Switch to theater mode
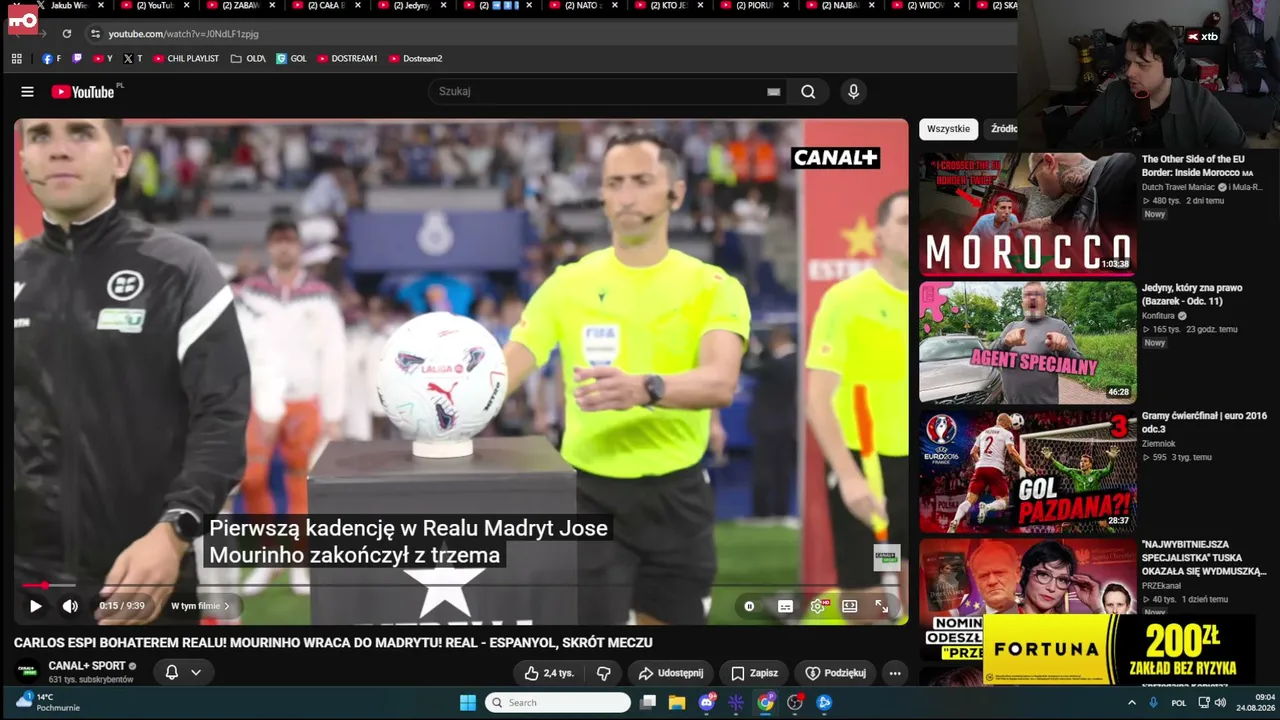Viewport: 1280px width, 720px height. pos(850,606)
